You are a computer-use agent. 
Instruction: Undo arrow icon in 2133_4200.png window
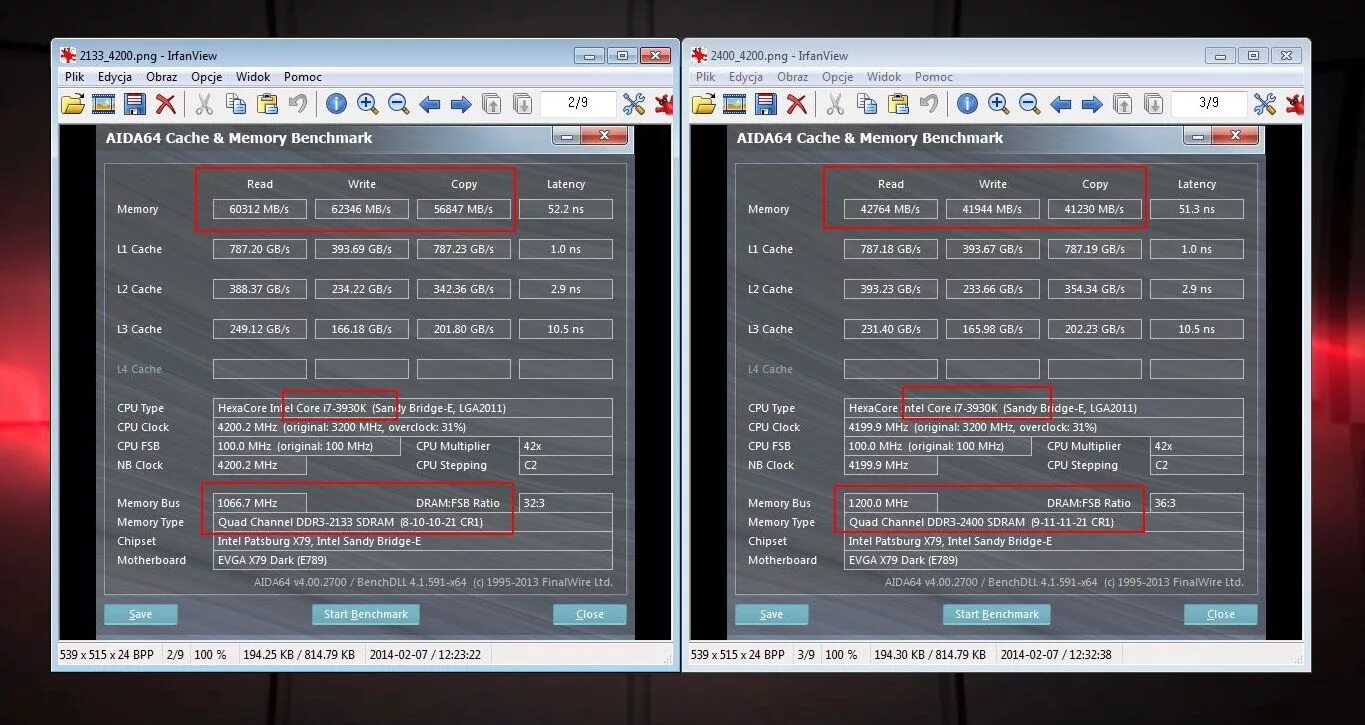click(x=297, y=104)
